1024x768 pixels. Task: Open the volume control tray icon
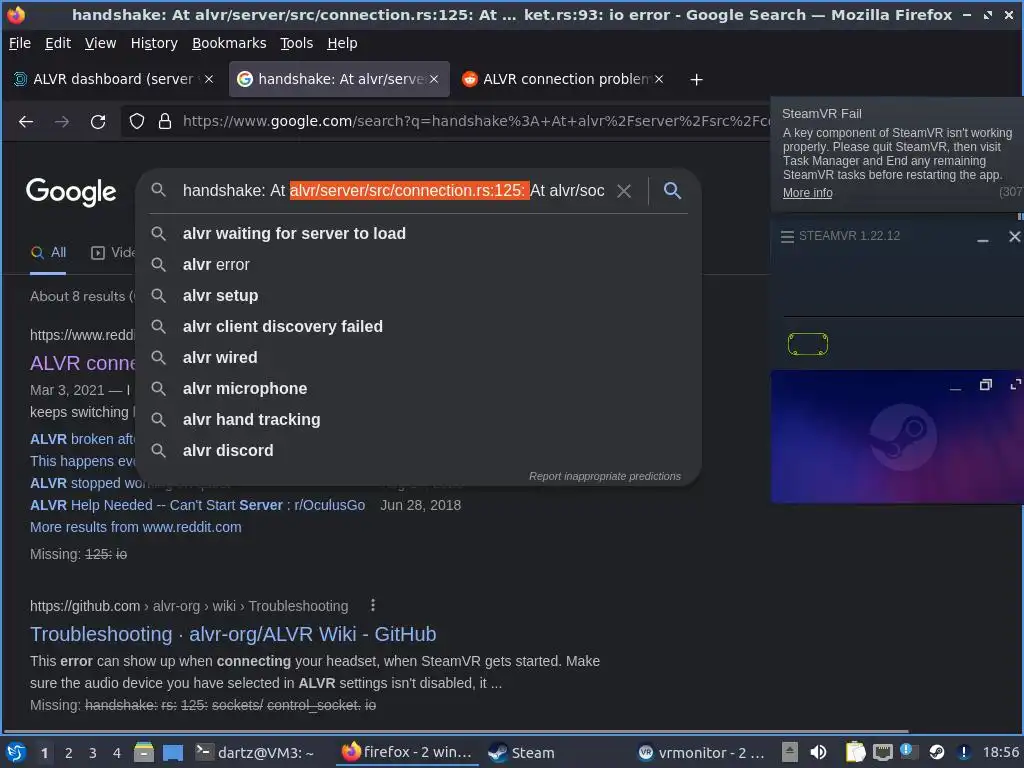(x=818, y=753)
